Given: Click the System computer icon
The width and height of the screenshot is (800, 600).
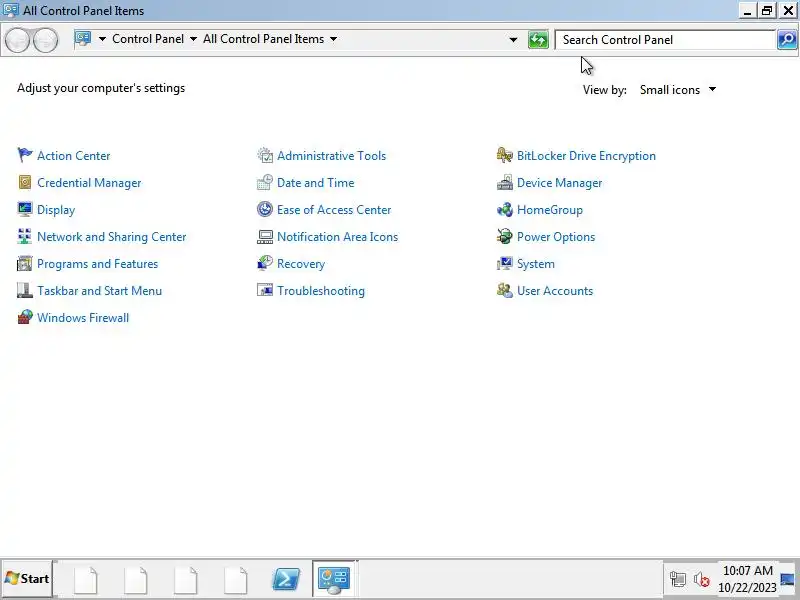Looking at the screenshot, I should tap(505, 263).
